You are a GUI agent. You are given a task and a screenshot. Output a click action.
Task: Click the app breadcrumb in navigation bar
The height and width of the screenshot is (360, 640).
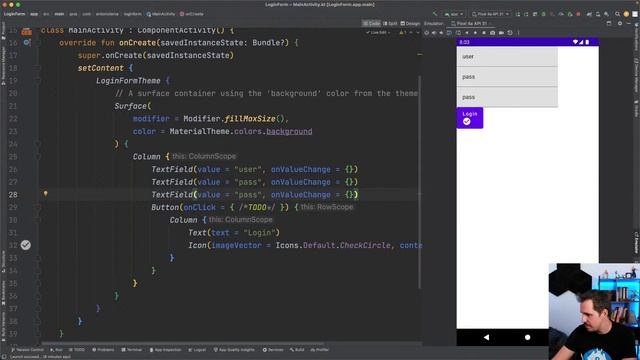(x=34, y=14)
